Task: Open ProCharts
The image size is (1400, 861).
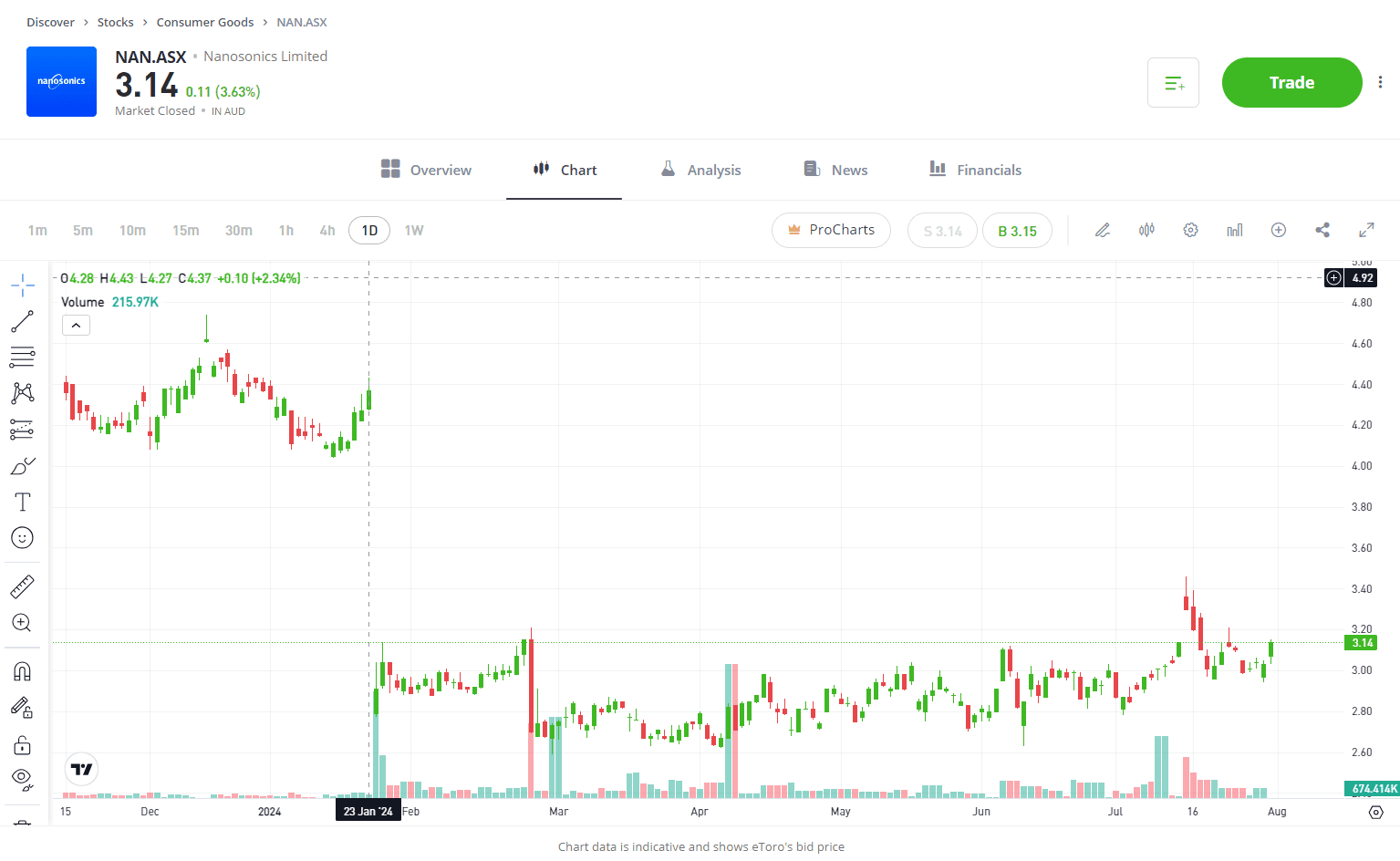Action: pos(831,230)
